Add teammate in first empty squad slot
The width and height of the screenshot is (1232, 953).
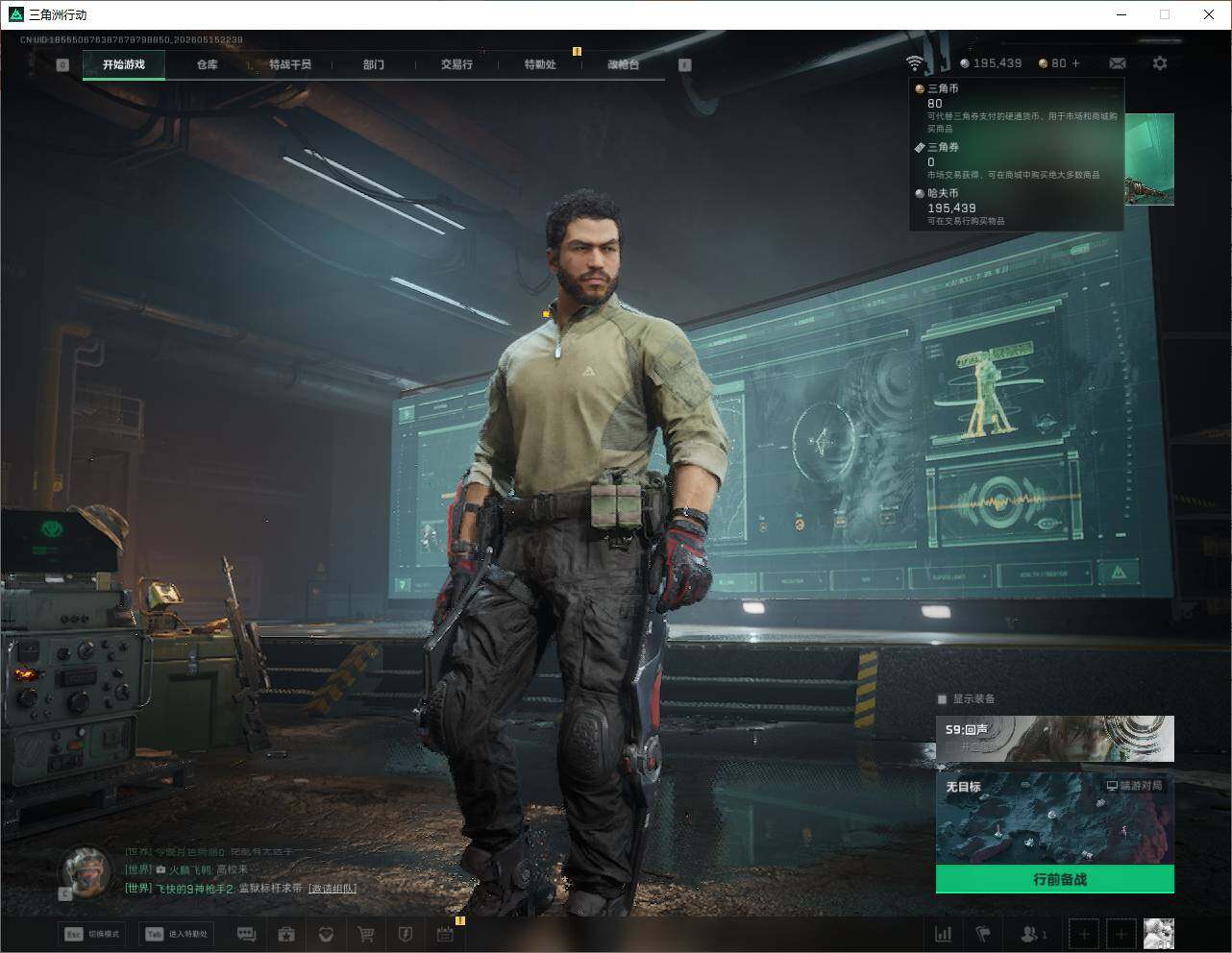point(1084,934)
